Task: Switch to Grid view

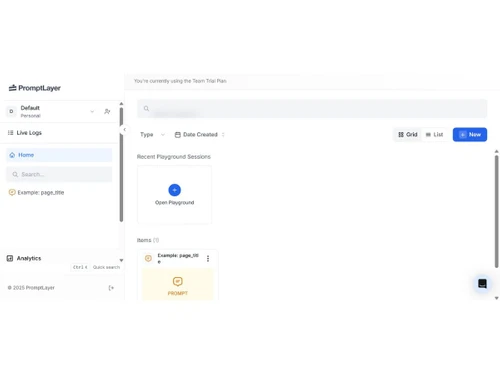Action: pos(408,135)
